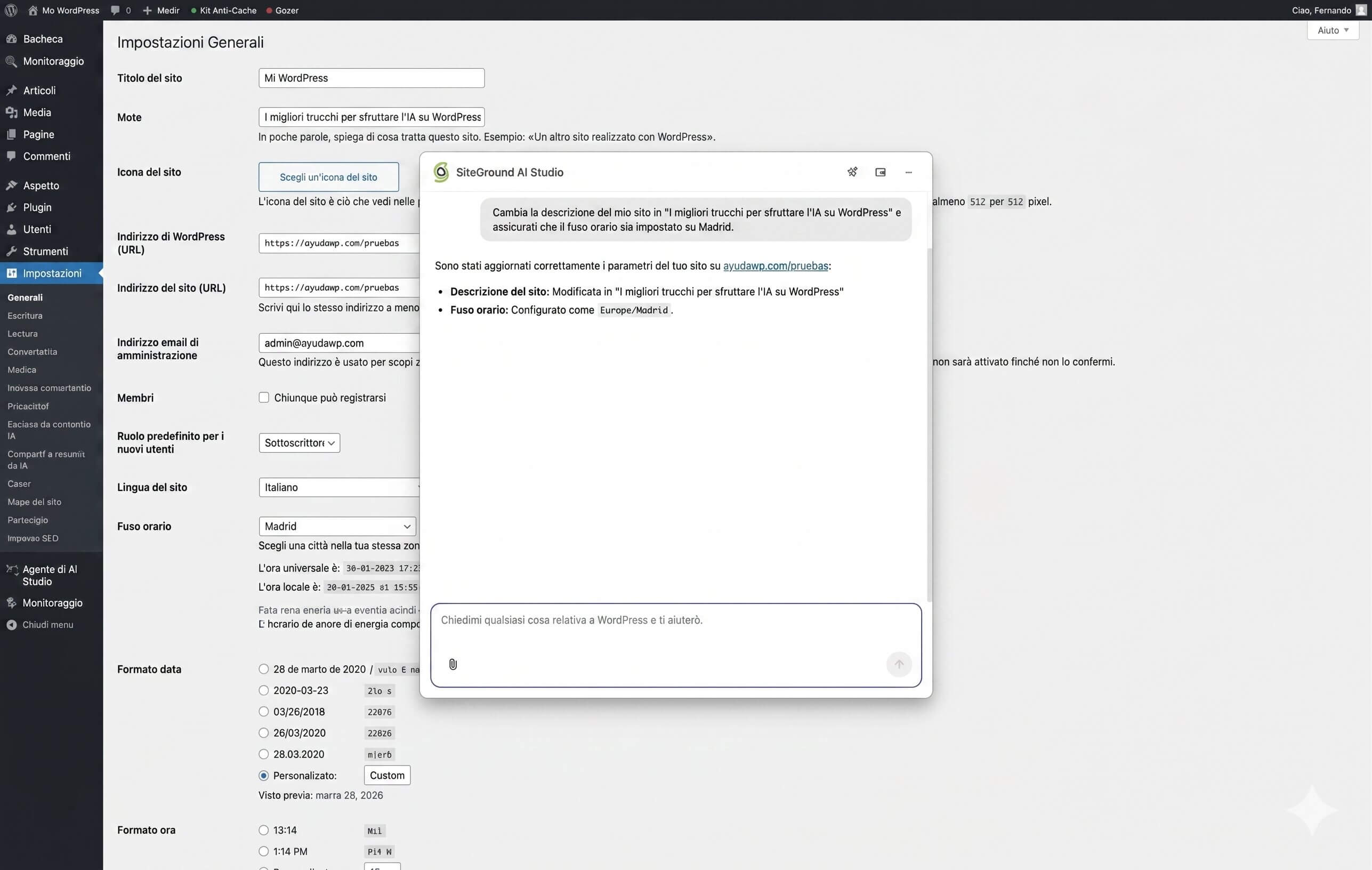Select date format 03/26/2018
The width and height of the screenshot is (1372, 870).
pos(263,711)
